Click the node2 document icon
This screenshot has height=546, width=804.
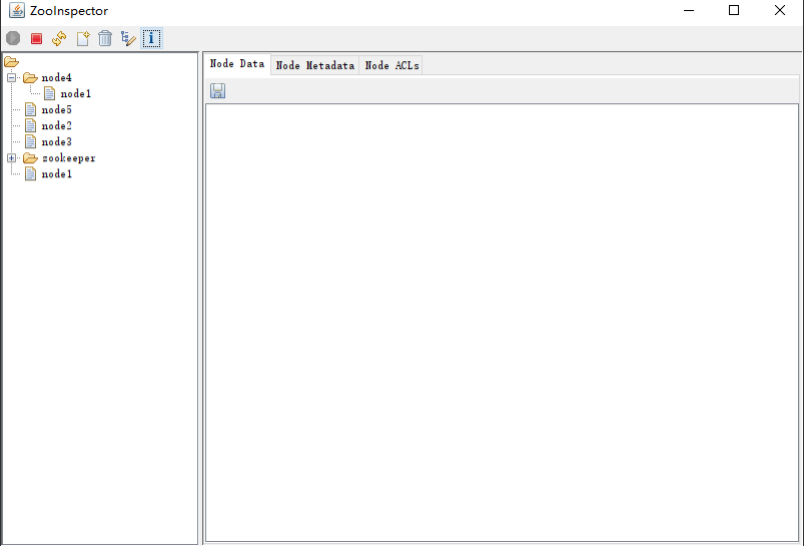(30, 126)
